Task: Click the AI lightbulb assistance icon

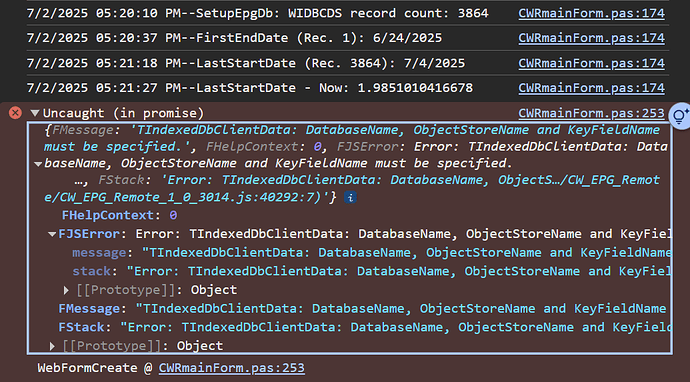Action: tap(680, 116)
